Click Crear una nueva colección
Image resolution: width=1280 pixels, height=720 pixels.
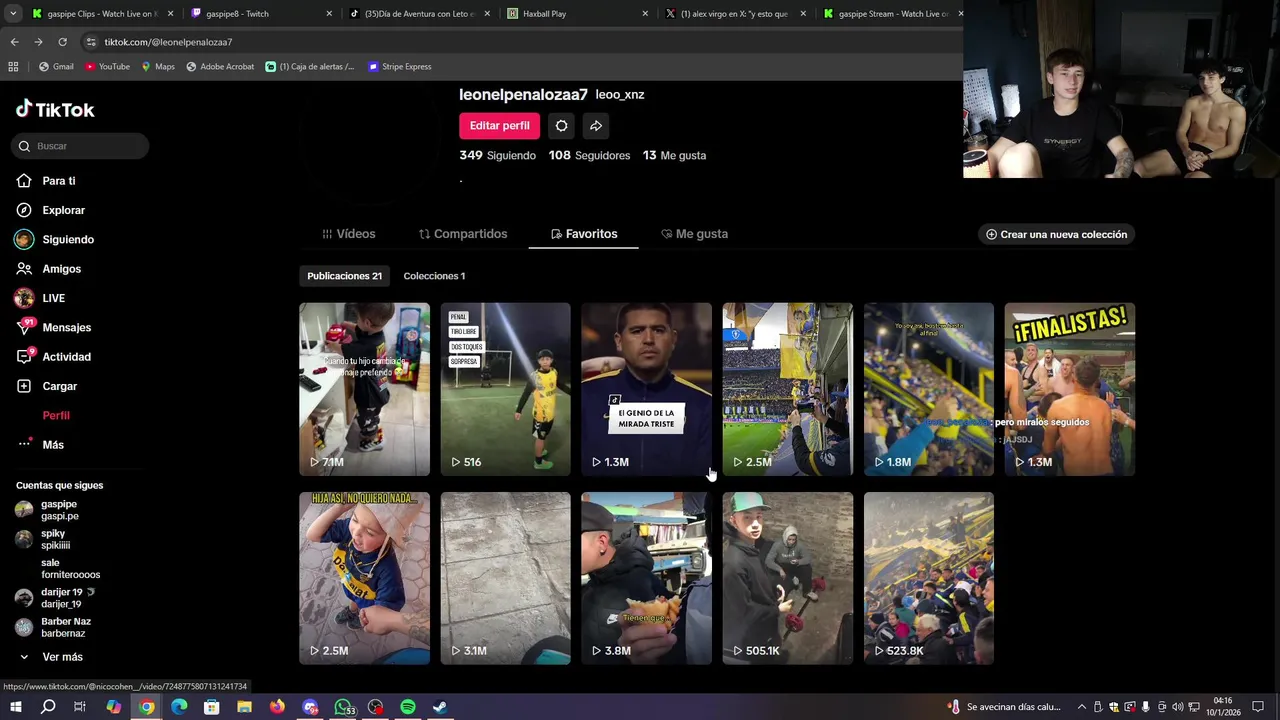1056,234
